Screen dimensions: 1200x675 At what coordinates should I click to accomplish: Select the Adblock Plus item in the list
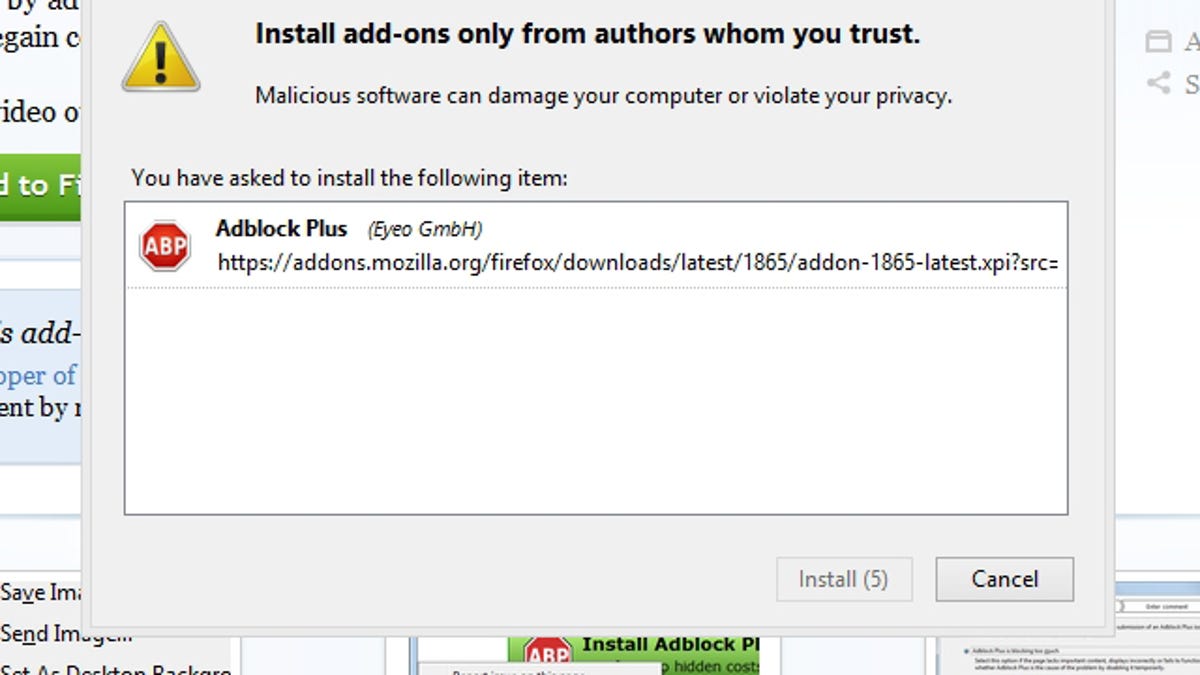[596, 246]
